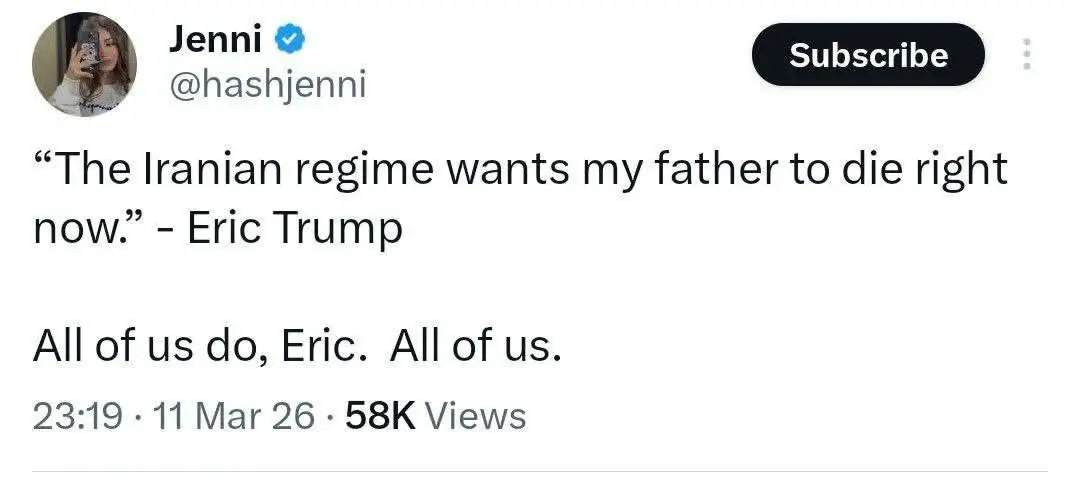
Task: Click the quoted sentence about the Iranian regime
Action: [520, 170]
